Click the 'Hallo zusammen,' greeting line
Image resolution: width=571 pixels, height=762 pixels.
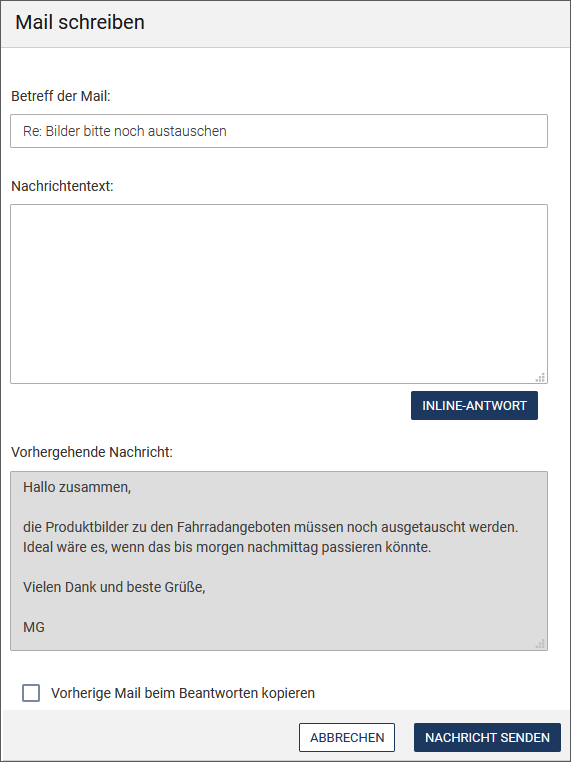pos(77,487)
